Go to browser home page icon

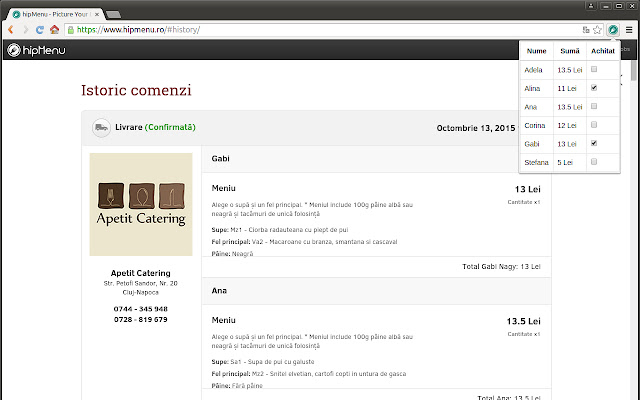(x=54, y=29)
